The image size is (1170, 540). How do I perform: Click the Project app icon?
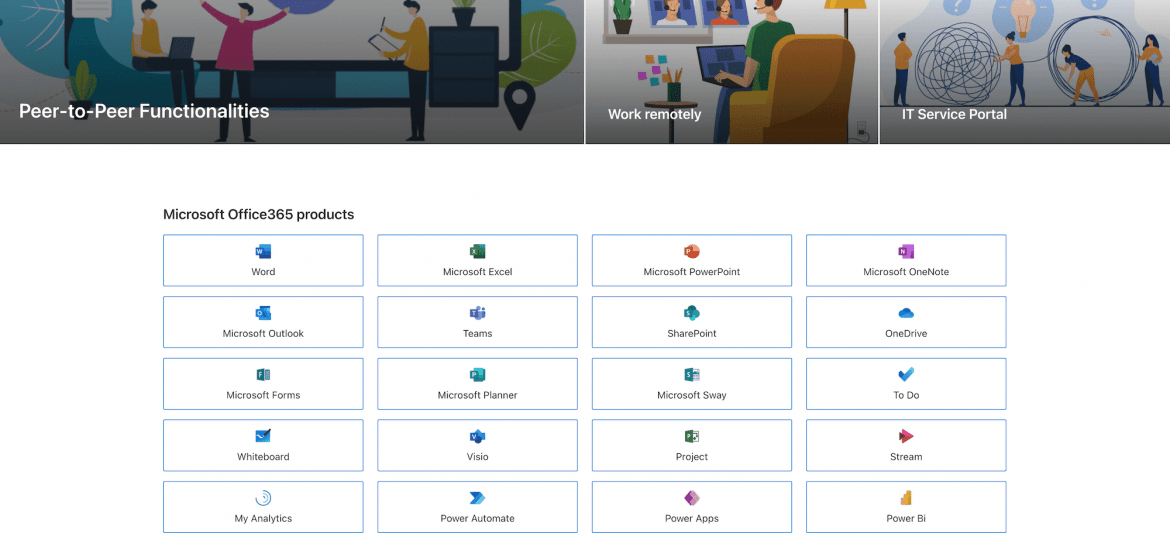(692, 436)
